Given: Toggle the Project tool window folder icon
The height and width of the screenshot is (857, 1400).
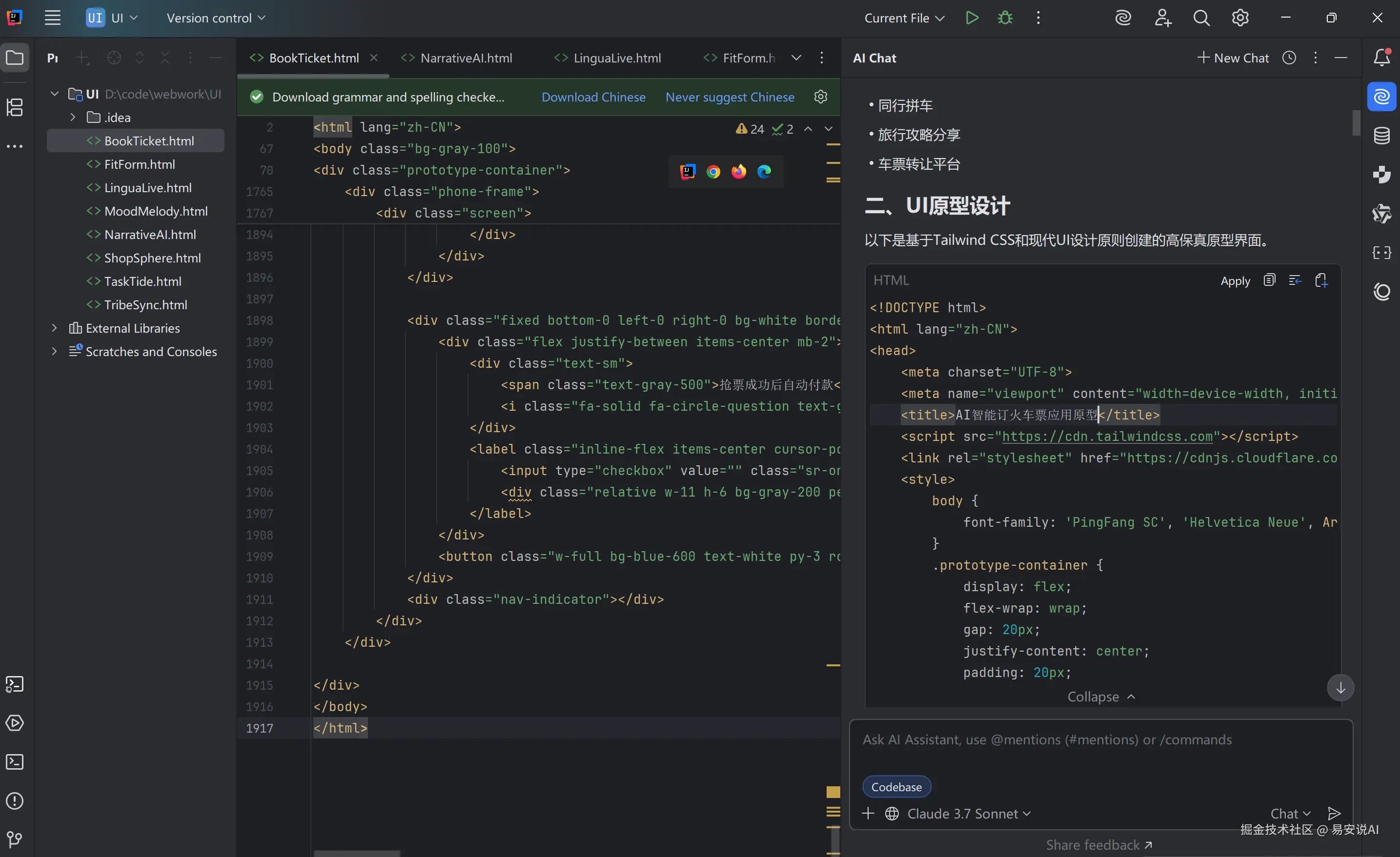Looking at the screenshot, I should (15, 58).
